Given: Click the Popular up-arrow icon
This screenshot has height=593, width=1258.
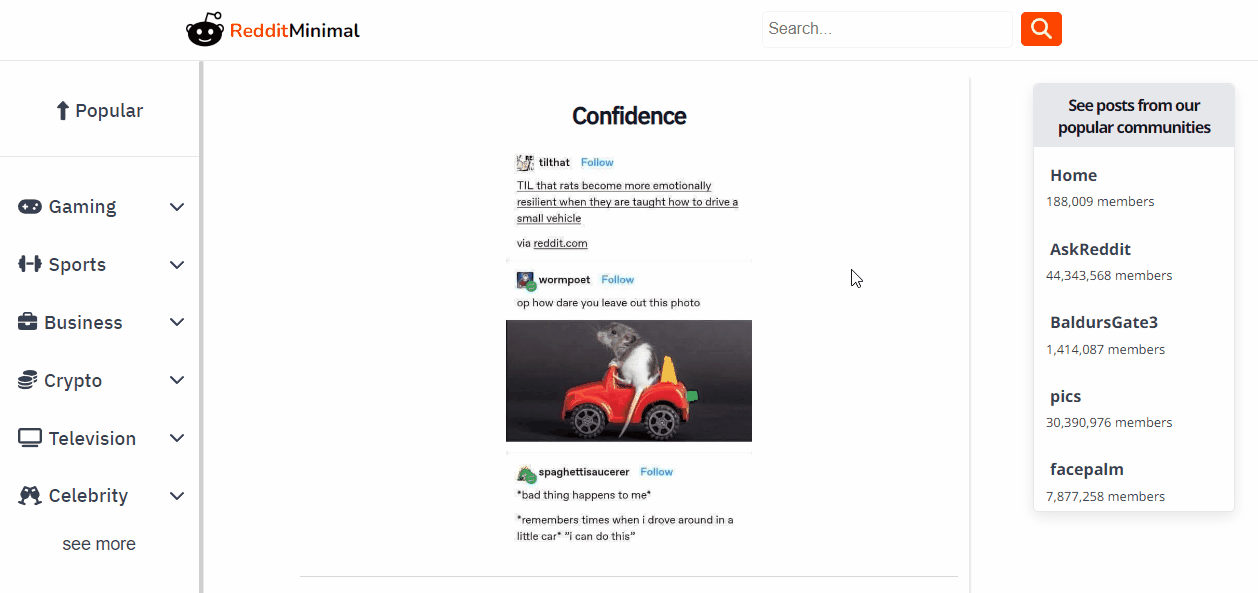Looking at the screenshot, I should point(62,111).
